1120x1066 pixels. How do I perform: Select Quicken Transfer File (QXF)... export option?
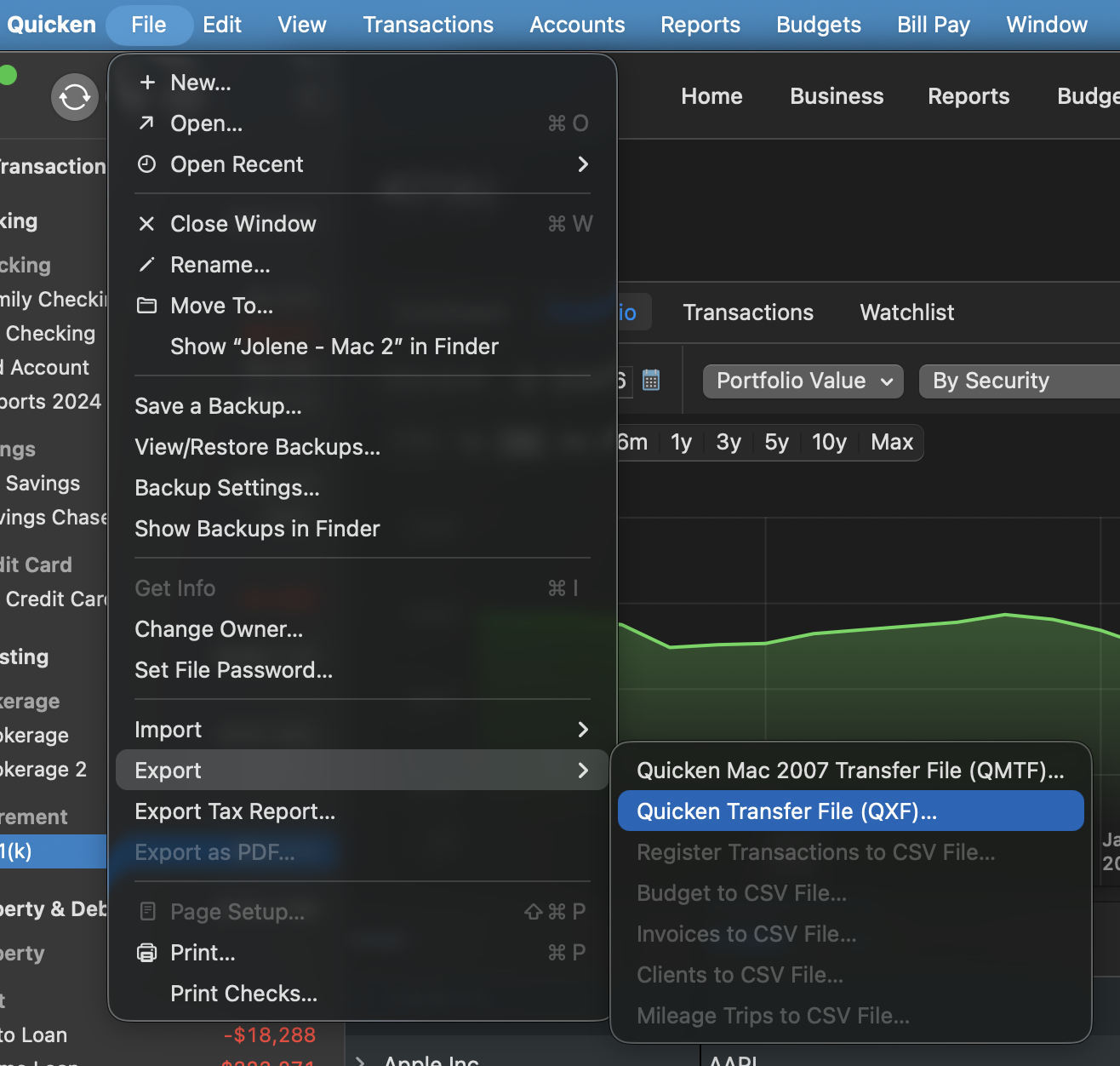tap(851, 811)
